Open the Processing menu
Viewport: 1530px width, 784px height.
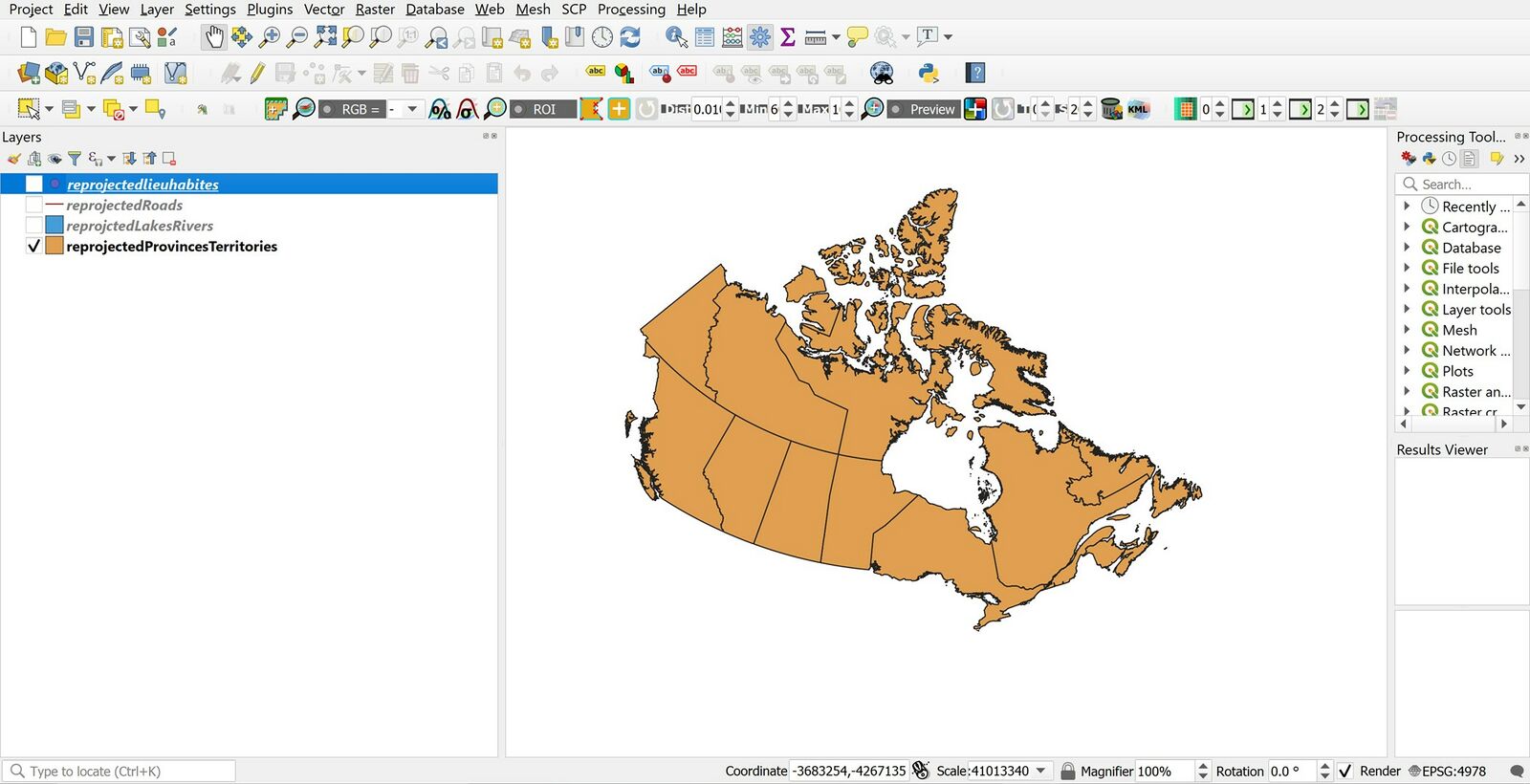(x=631, y=10)
